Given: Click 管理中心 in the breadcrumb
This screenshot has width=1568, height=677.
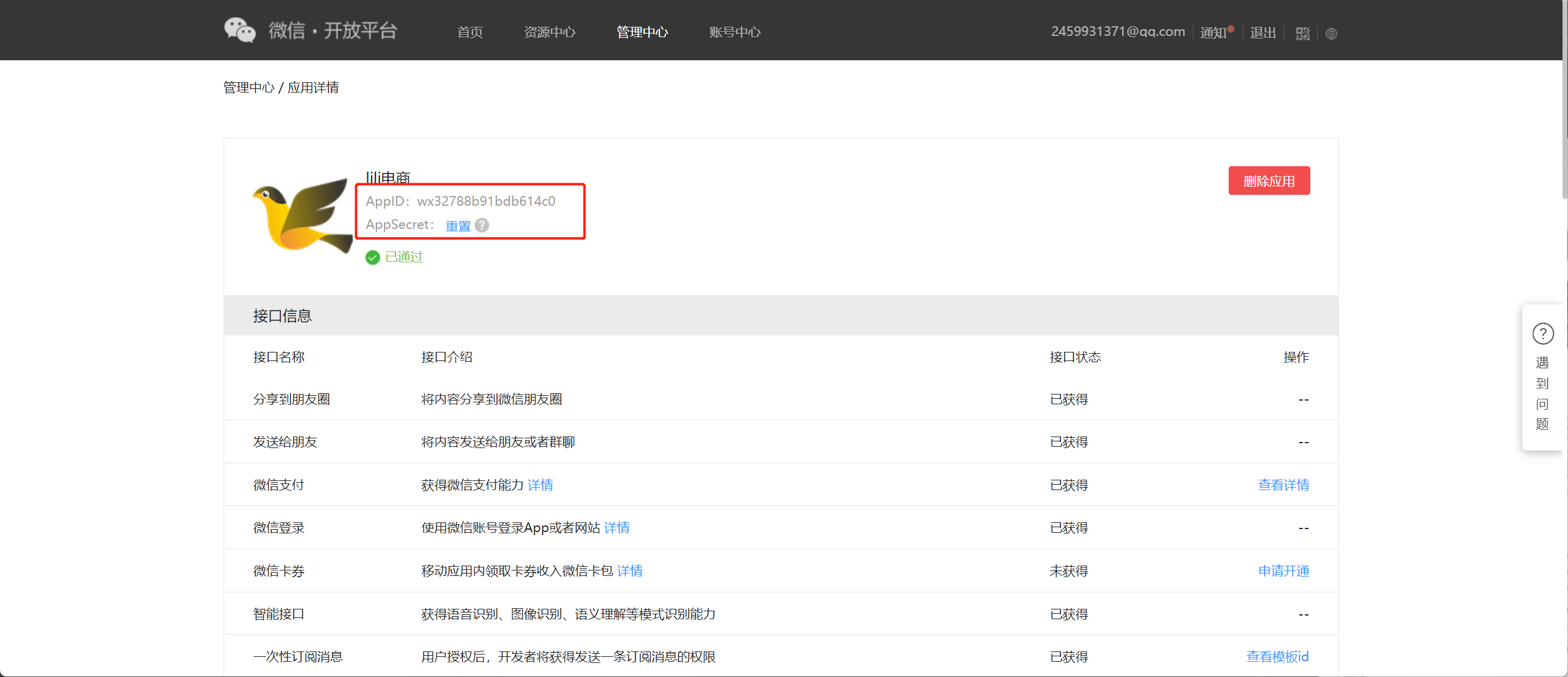Looking at the screenshot, I should (x=249, y=88).
